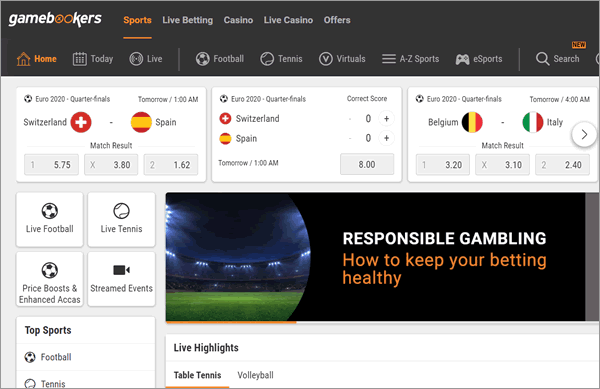
Task: Open the eSports gamepad icon
Action: [462, 59]
